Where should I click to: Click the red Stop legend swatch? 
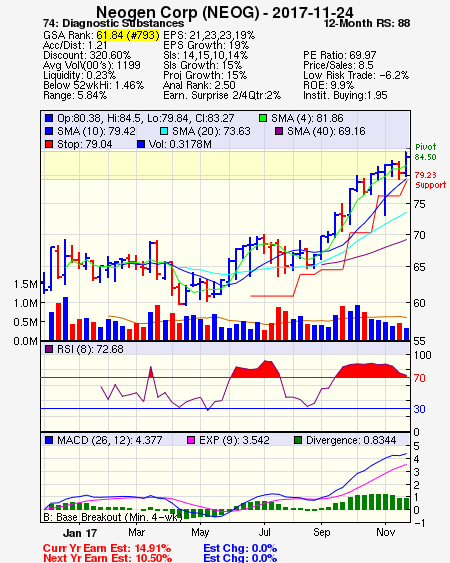[49, 144]
